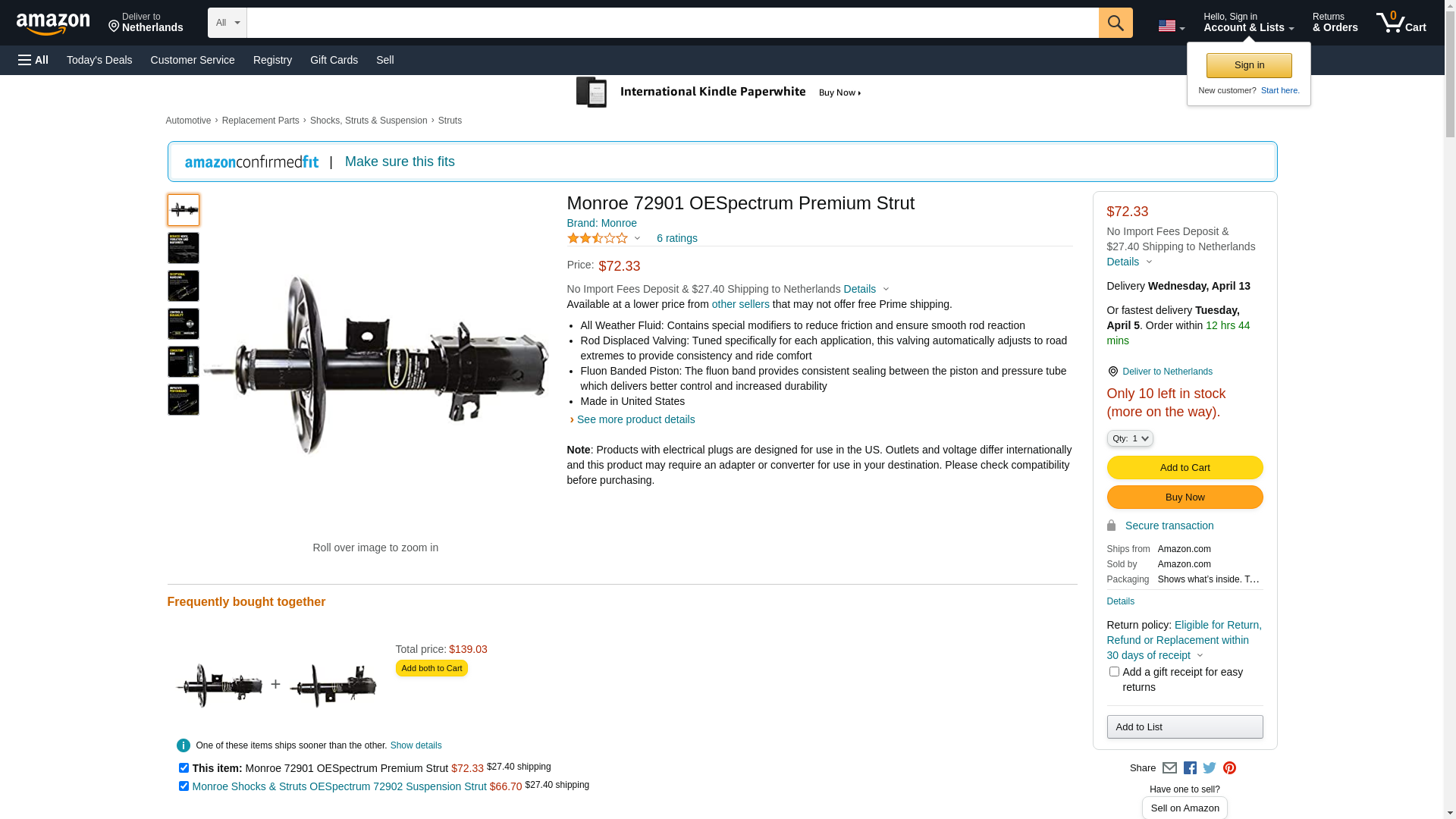Click the Amazon logo

[x=53, y=24]
